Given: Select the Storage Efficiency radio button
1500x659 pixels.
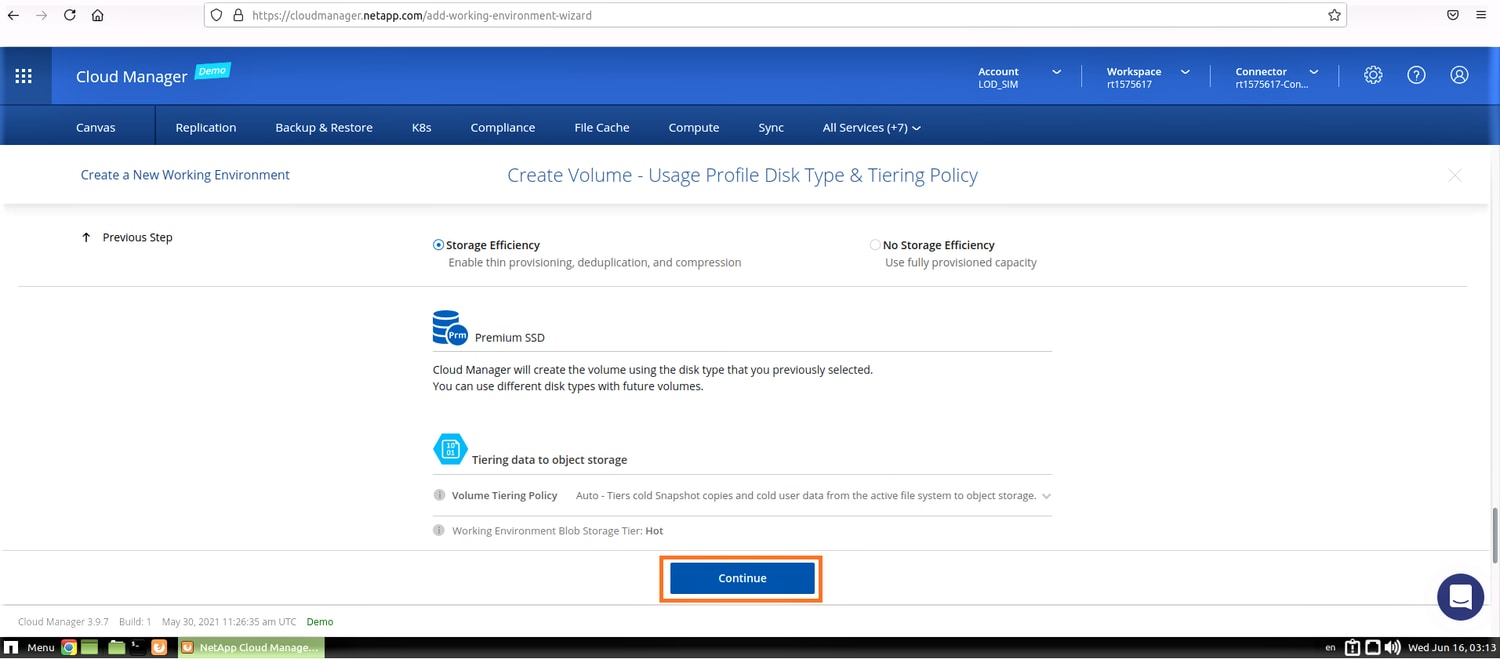Looking at the screenshot, I should click(x=439, y=245).
